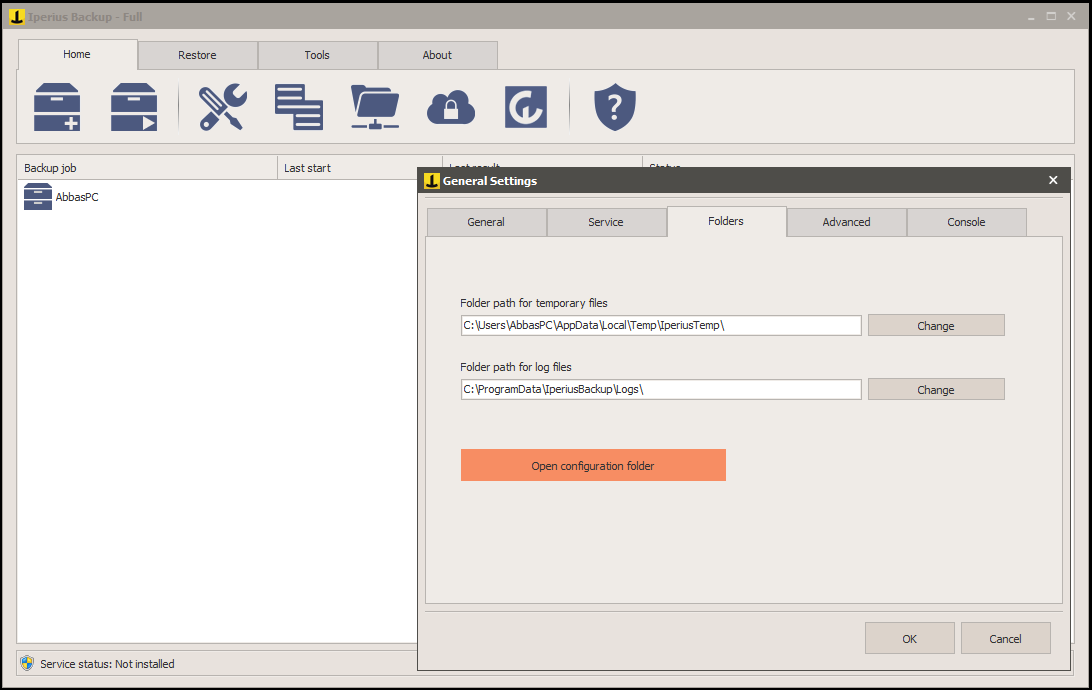Change the log files folder path

tap(936, 389)
